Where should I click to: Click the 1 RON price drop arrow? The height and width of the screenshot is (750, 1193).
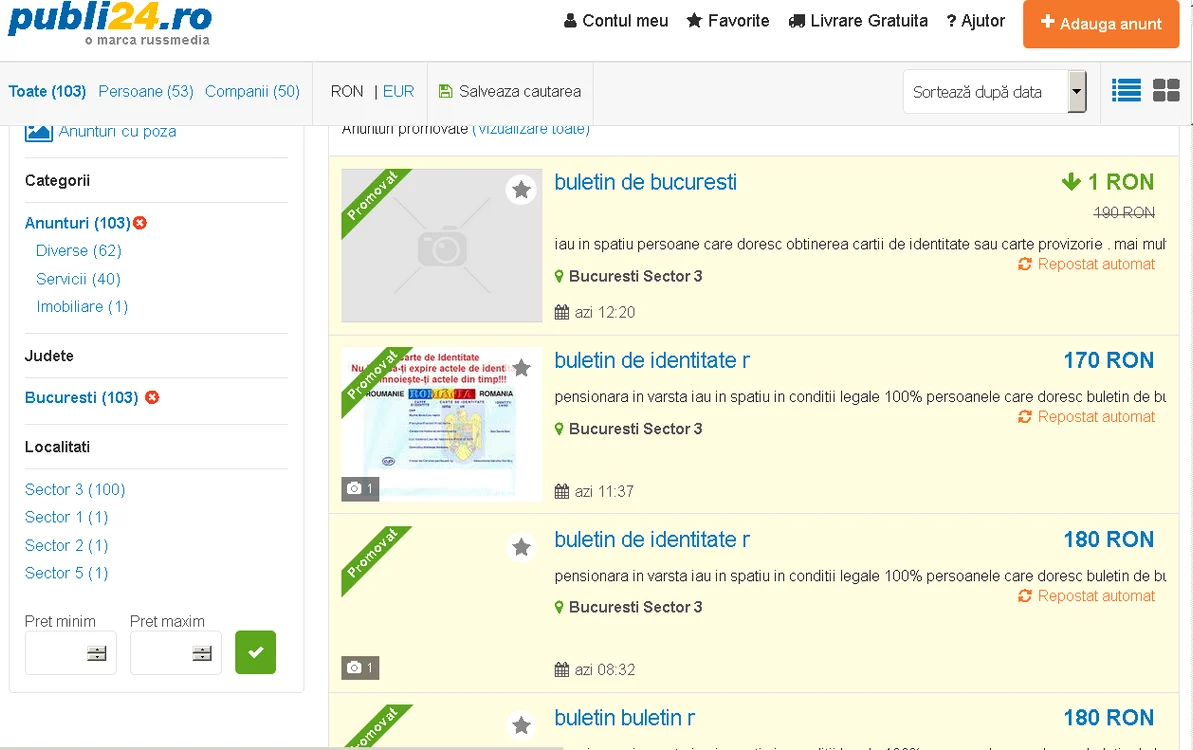[1071, 182]
